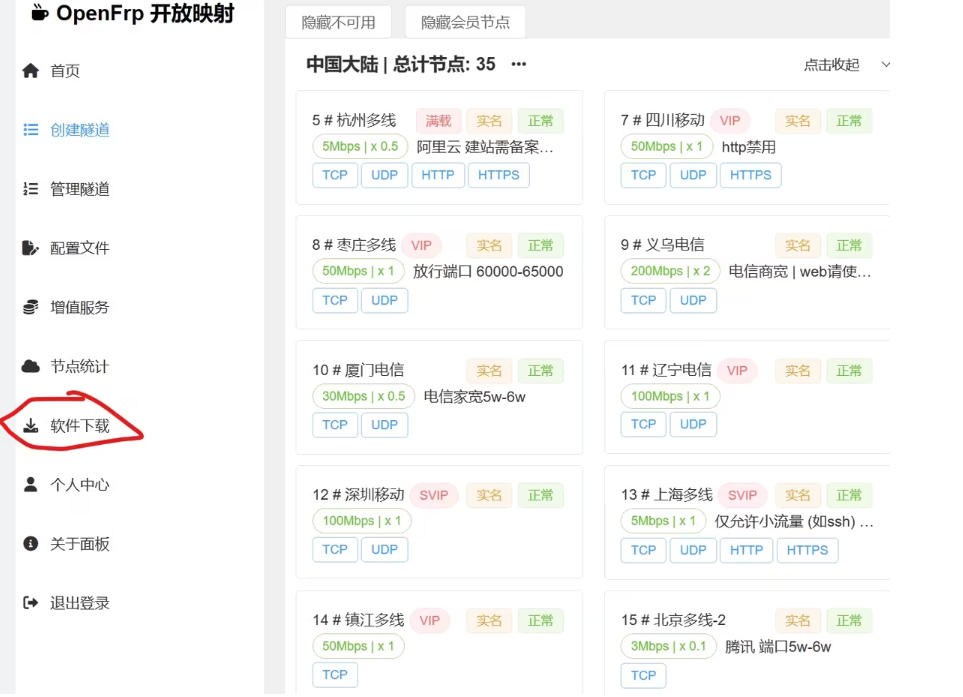
Task: Click the SVIP badge on 深圳移动
Action: [434, 496]
